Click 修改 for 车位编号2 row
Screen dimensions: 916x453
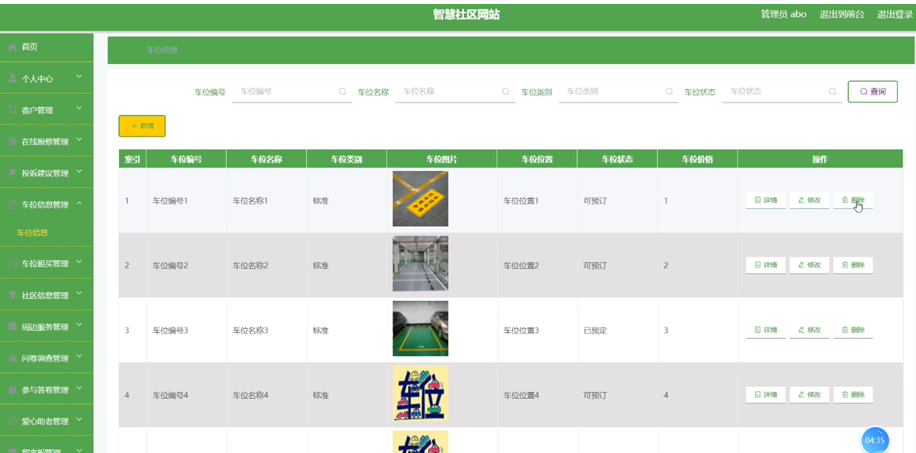point(809,265)
